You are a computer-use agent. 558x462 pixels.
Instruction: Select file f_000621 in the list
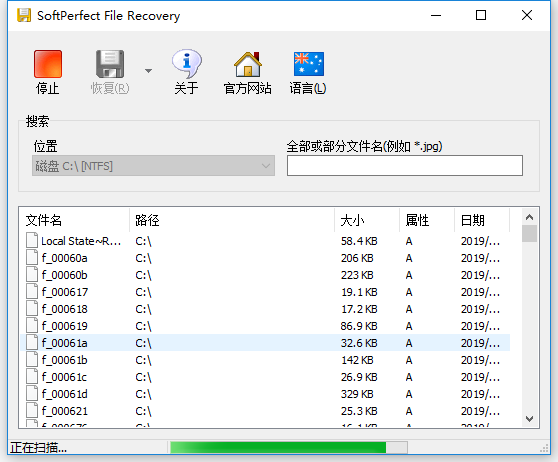[x=265, y=411]
